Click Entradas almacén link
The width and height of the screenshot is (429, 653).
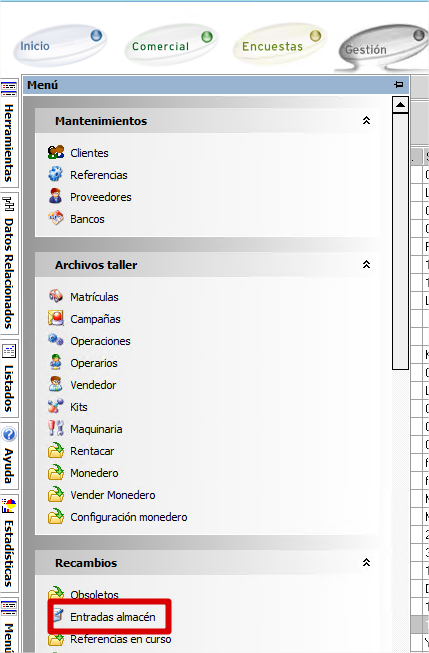(x=112, y=617)
